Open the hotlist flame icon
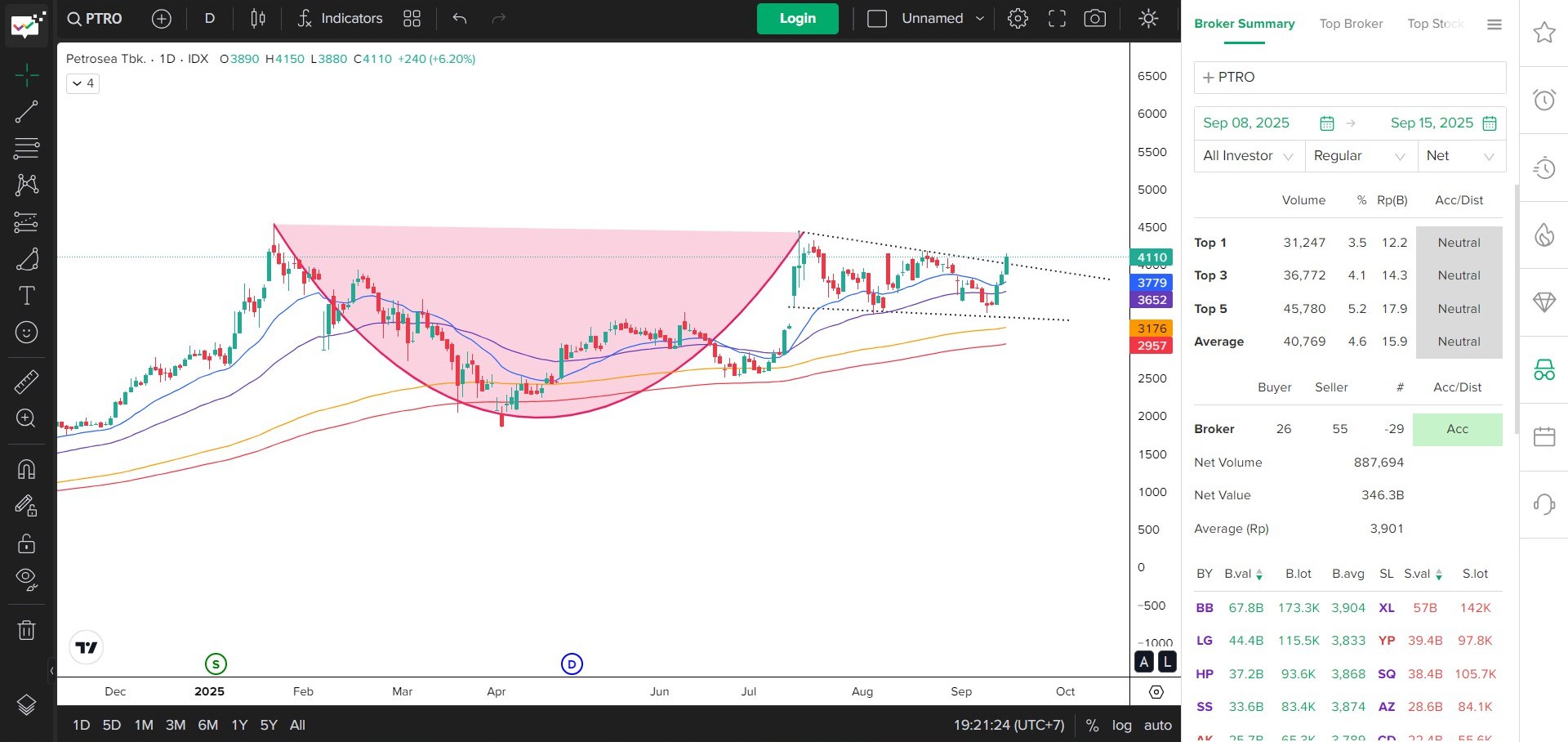Screen dimensions: 1568x742 (x=1543, y=235)
